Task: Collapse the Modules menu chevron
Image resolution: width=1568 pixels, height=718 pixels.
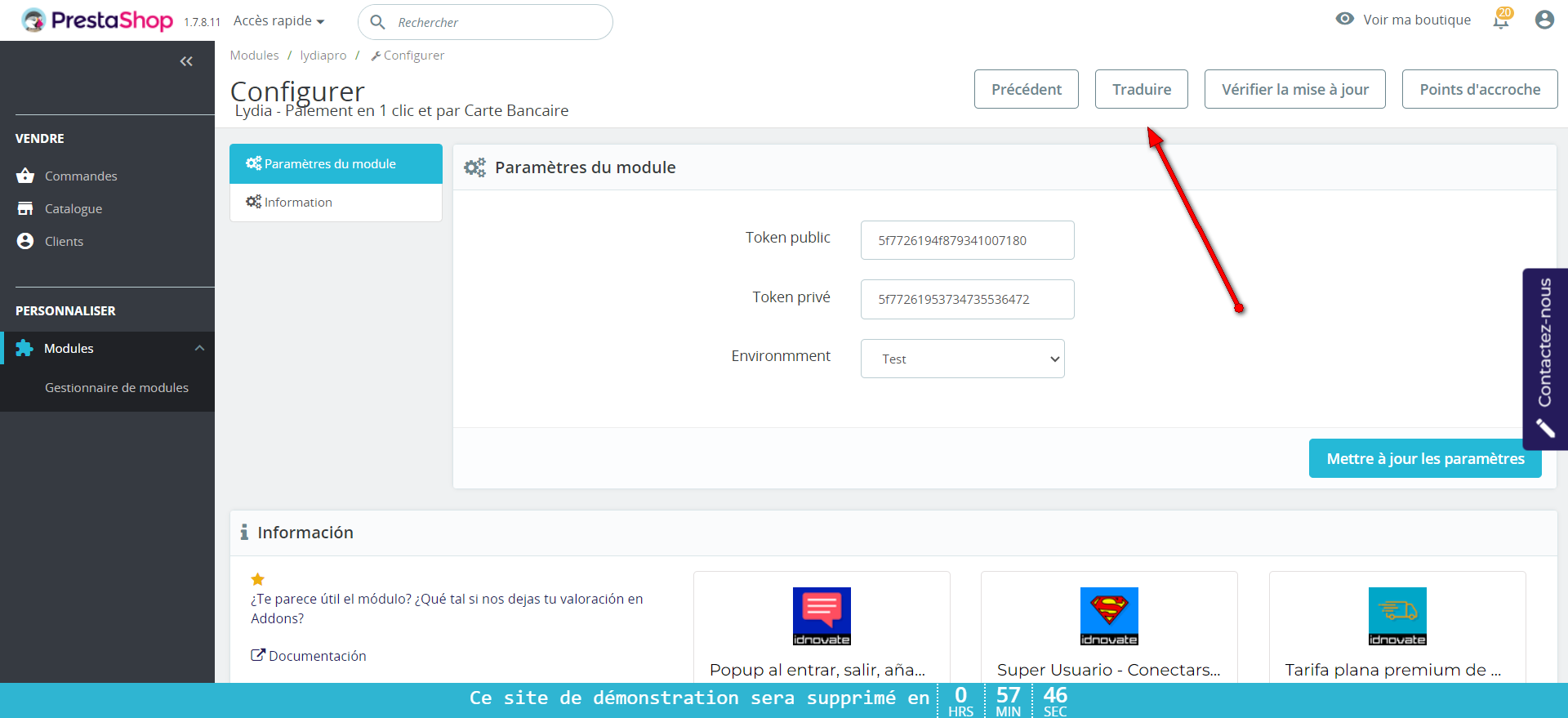Action: tap(199, 348)
